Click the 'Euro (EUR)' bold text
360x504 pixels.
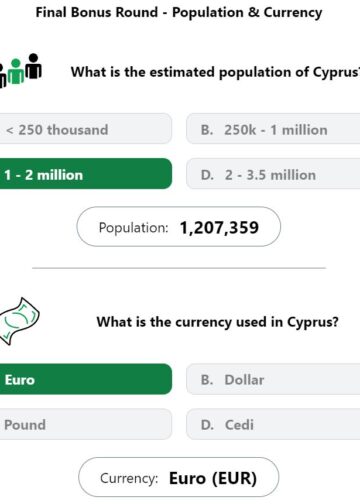pos(213,478)
